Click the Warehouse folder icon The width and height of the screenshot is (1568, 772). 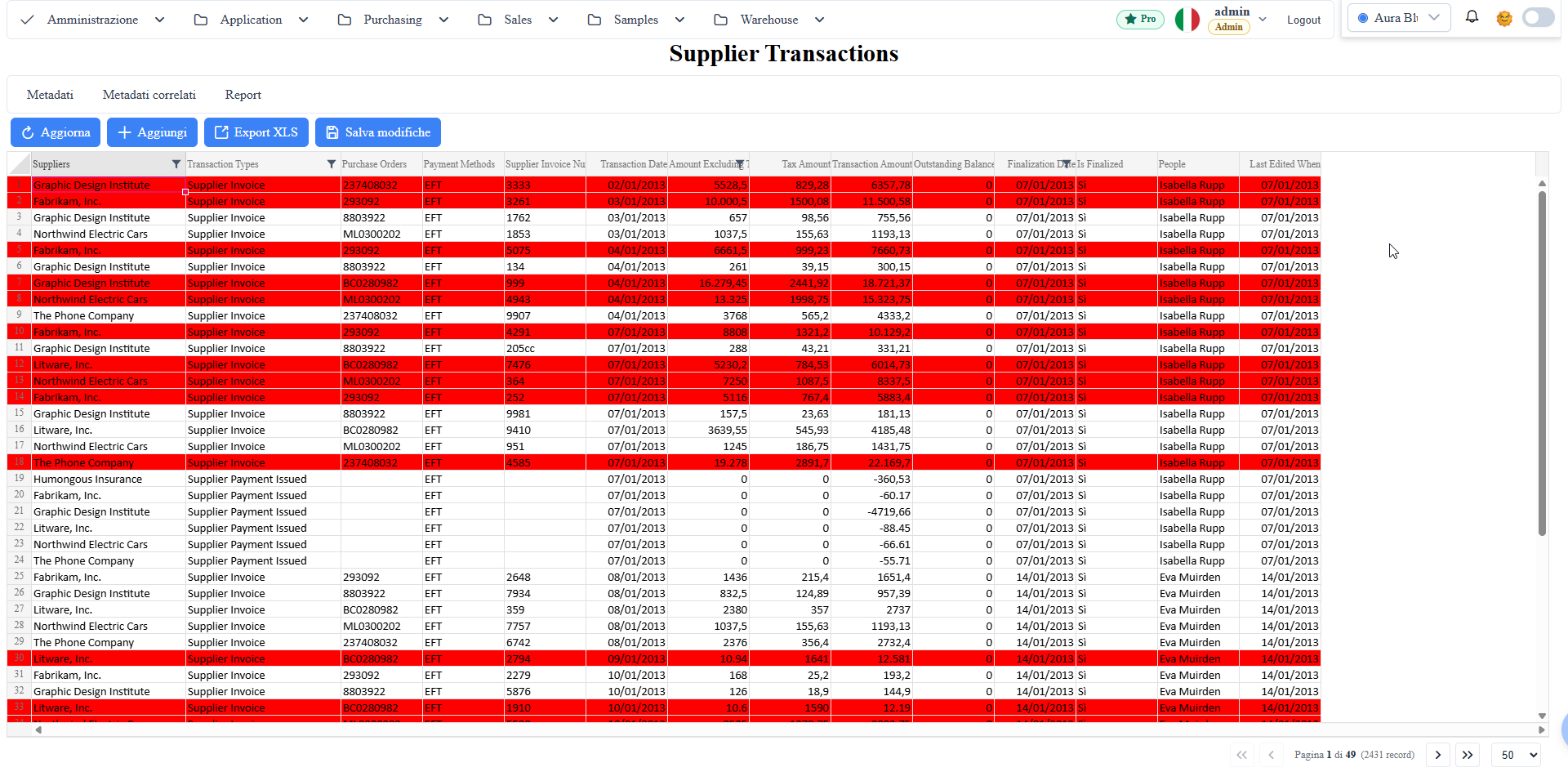(720, 20)
